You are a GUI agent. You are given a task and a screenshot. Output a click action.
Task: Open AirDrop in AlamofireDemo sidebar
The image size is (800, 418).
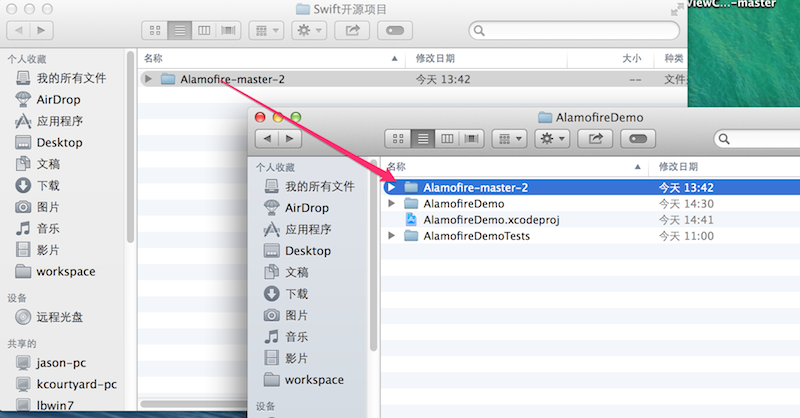(x=296, y=208)
